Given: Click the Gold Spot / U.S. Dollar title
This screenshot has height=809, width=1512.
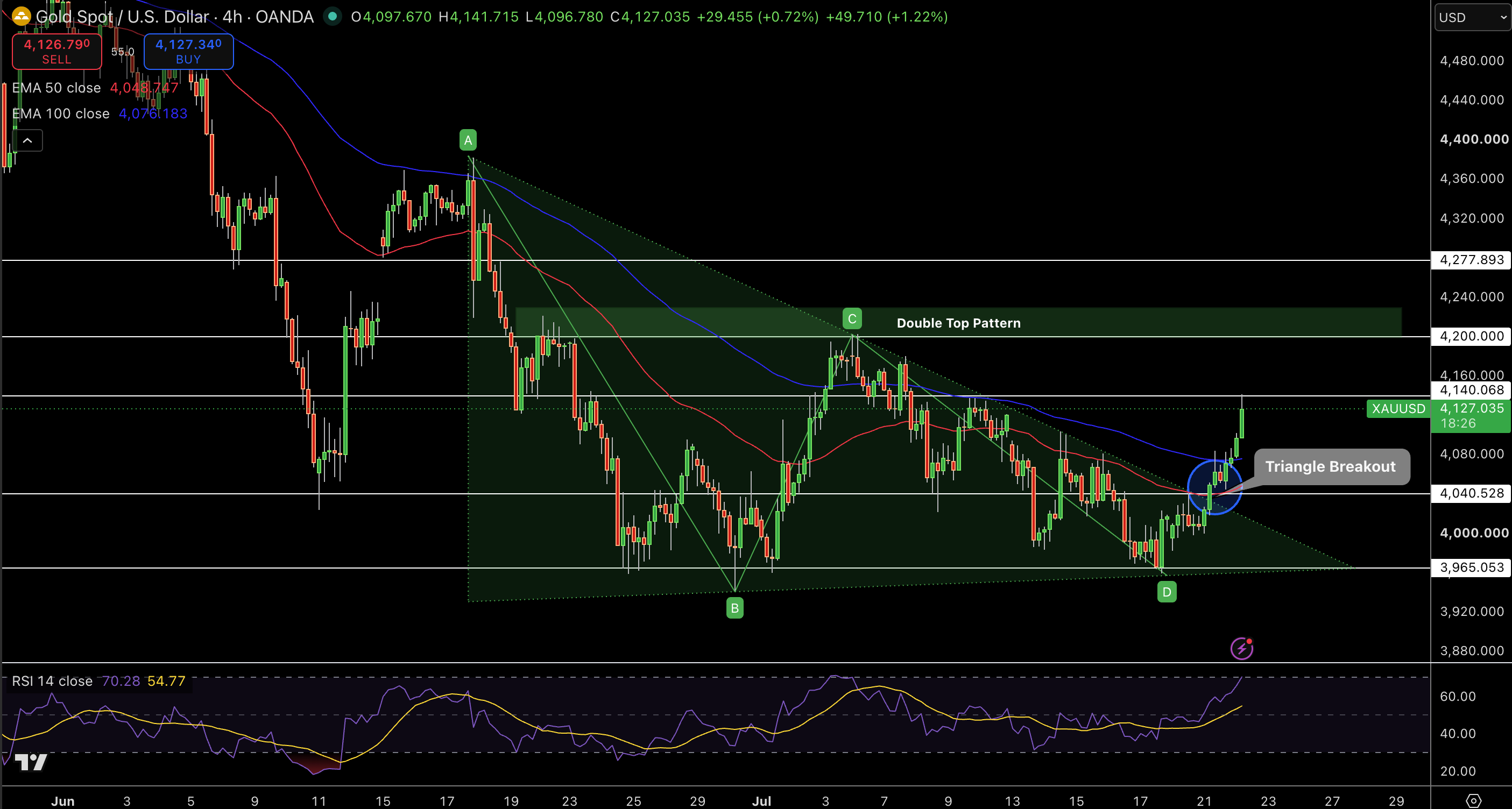Looking at the screenshot, I should click(x=175, y=17).
